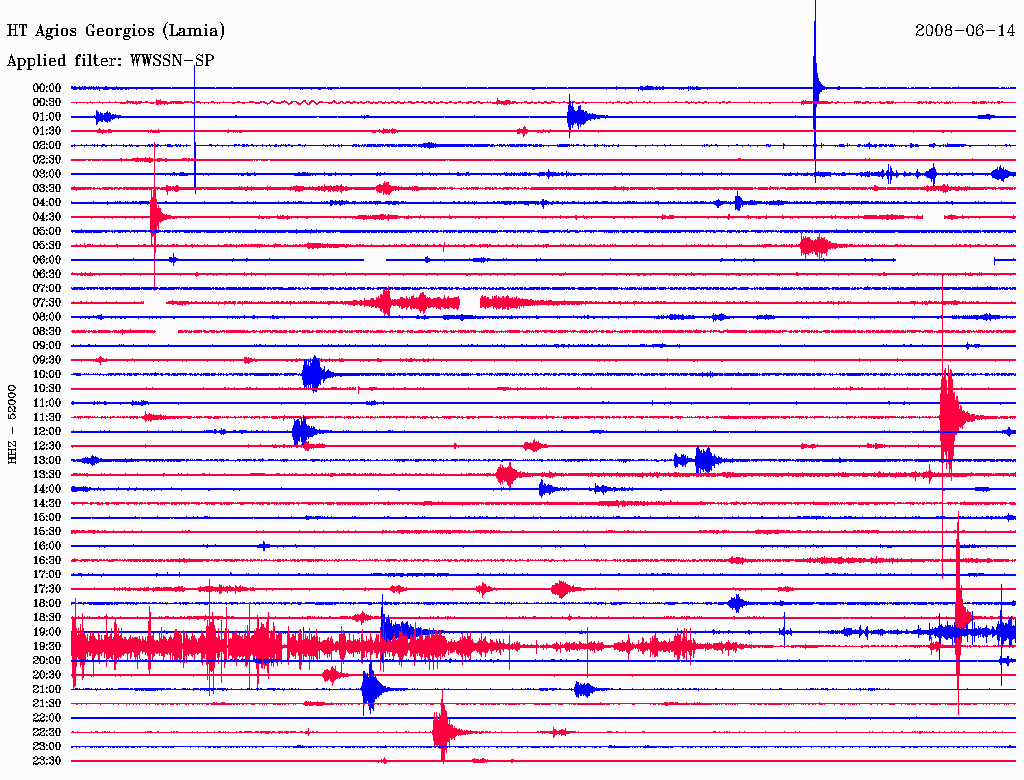Pick the 08:00 time label
Viewport: 1024px width, 780px height.
coord(47,317)
